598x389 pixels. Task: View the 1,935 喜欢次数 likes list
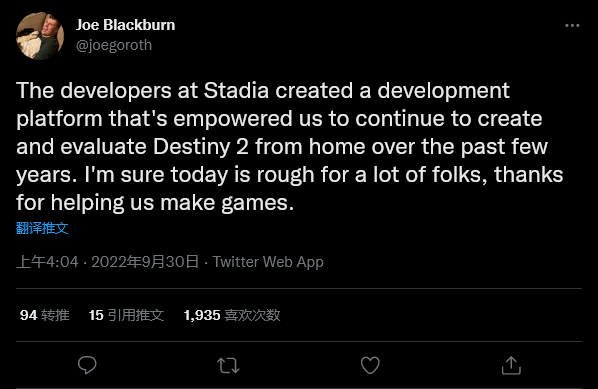(232, 315)
